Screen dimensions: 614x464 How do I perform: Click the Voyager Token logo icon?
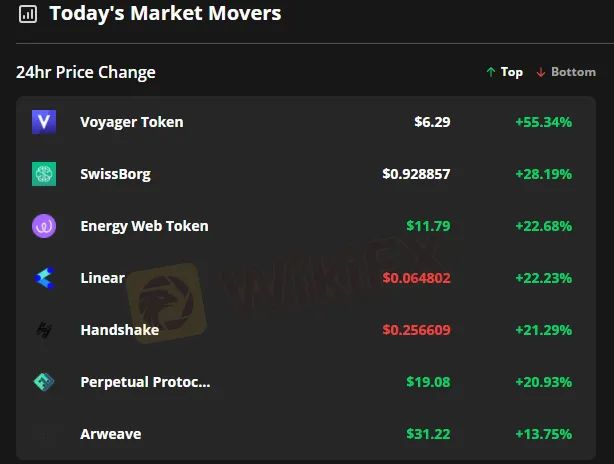click(x=44, y=122)
